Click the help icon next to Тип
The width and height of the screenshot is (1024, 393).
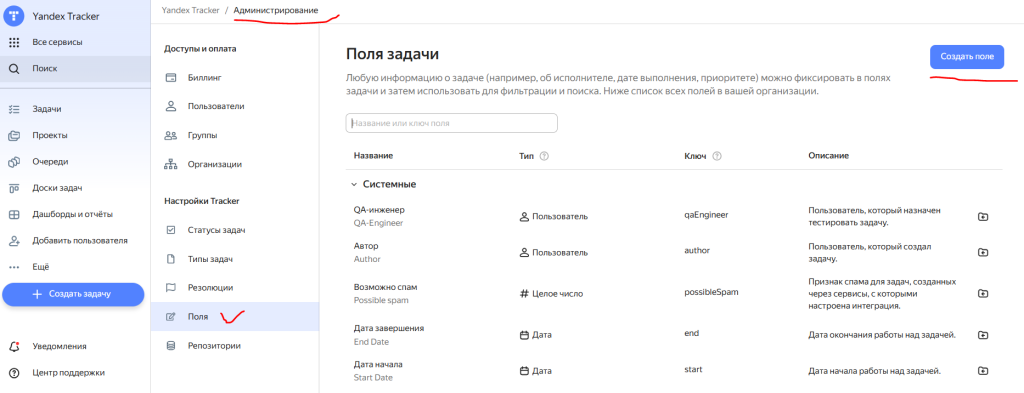[x=543, y=156]
